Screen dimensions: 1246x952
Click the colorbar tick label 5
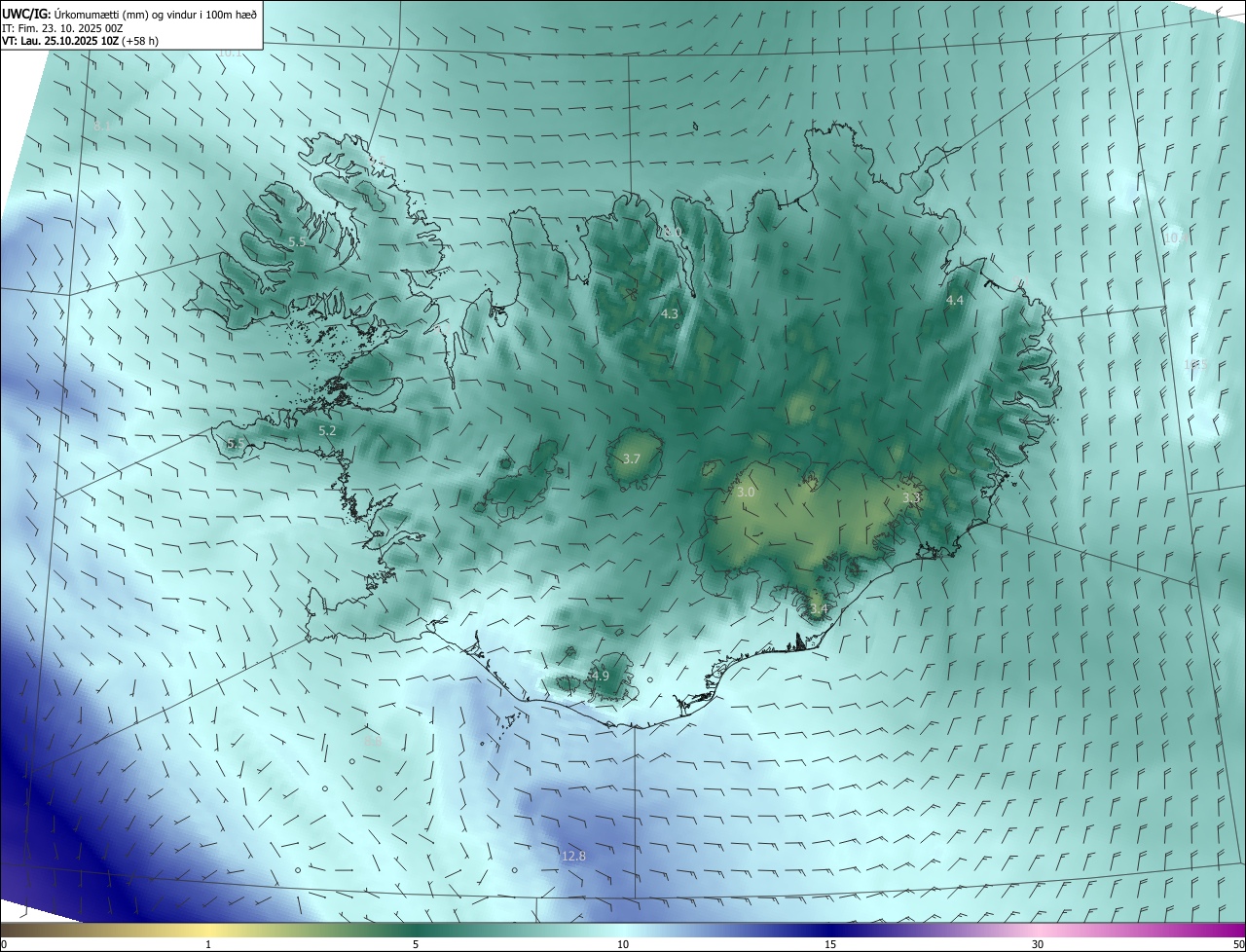(416, 944)
